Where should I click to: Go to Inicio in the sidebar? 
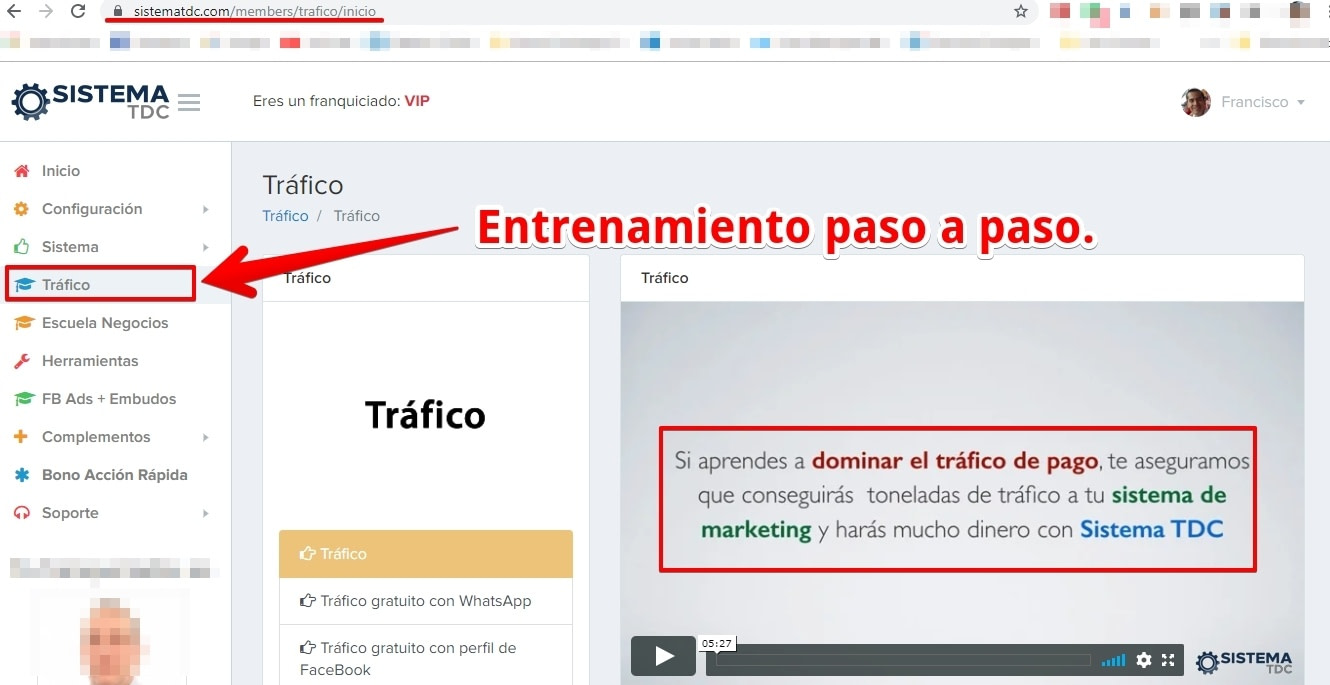(61, 171)
